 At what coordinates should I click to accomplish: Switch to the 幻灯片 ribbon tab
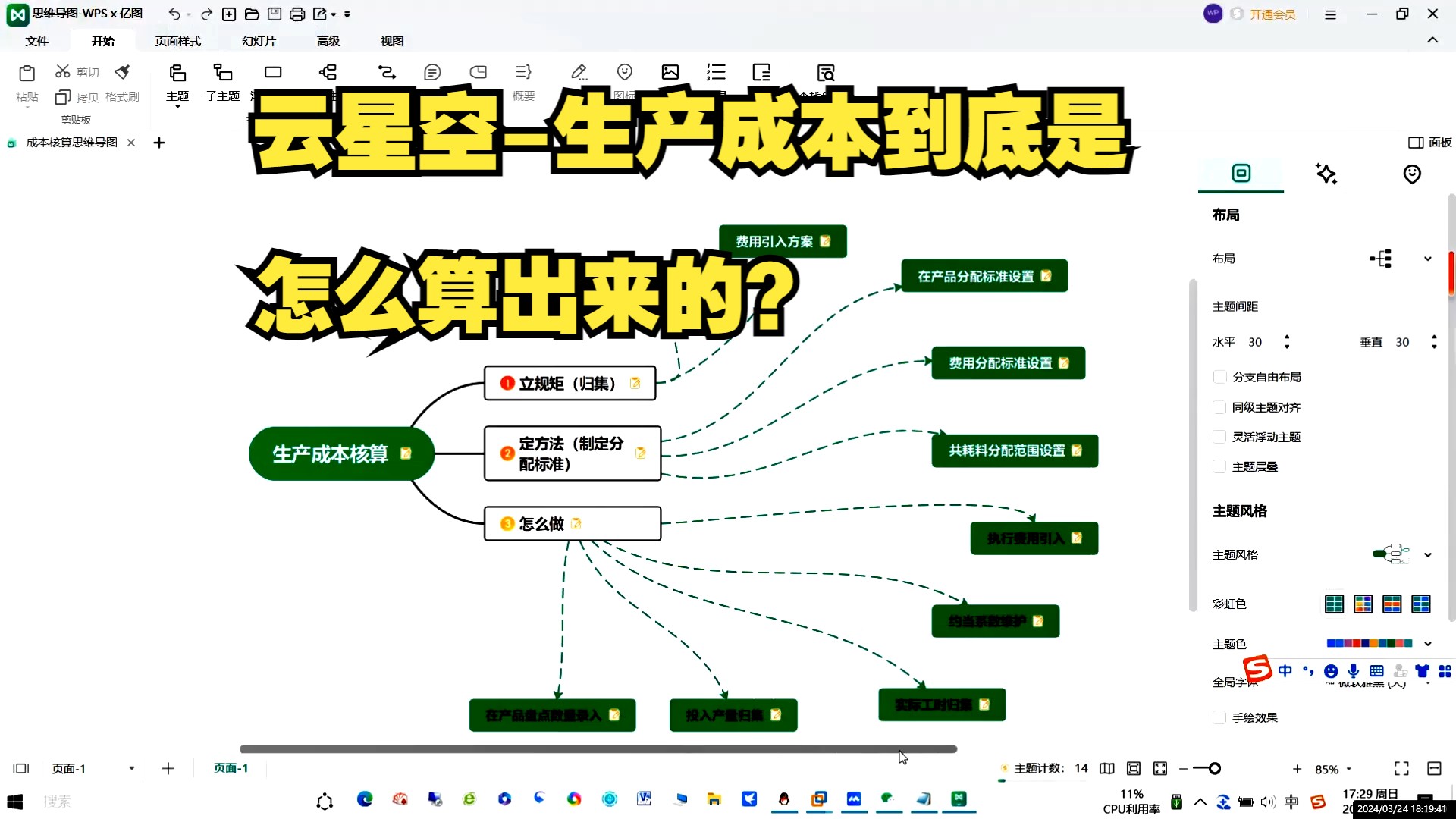tap(259, 41)
